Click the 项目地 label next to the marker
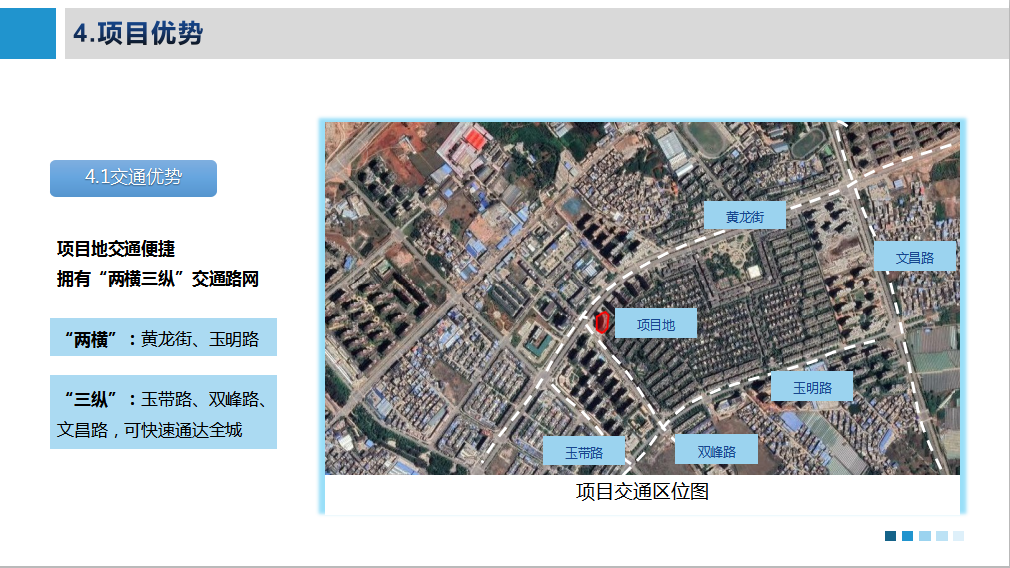Screen dimensions: 1010x568 click(x=656, y=324)
